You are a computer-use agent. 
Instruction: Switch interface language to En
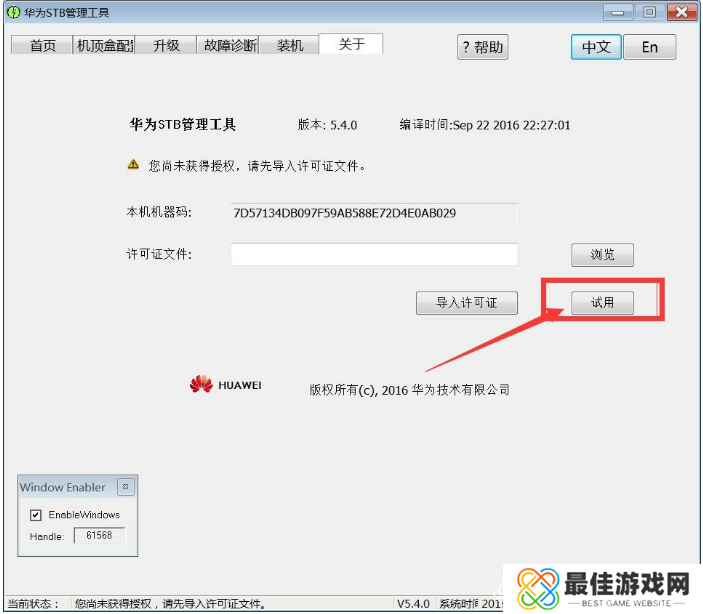coord(649,47)
